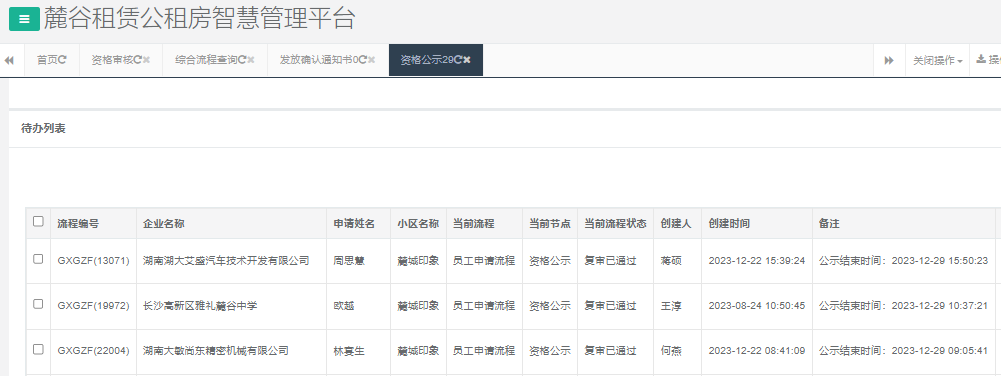Click the 当前流程状态 column header

pyautogui.click(x=615, y=224)
